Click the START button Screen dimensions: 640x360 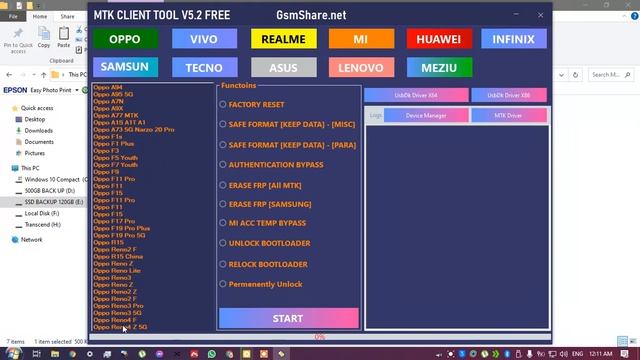(289, 318)
